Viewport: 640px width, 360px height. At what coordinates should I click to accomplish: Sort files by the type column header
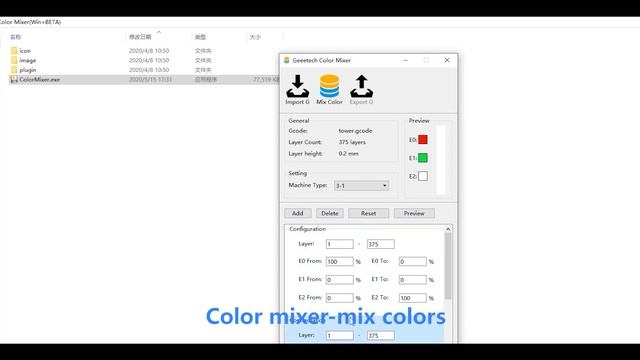pyautogui.click(x=200, y=37)
